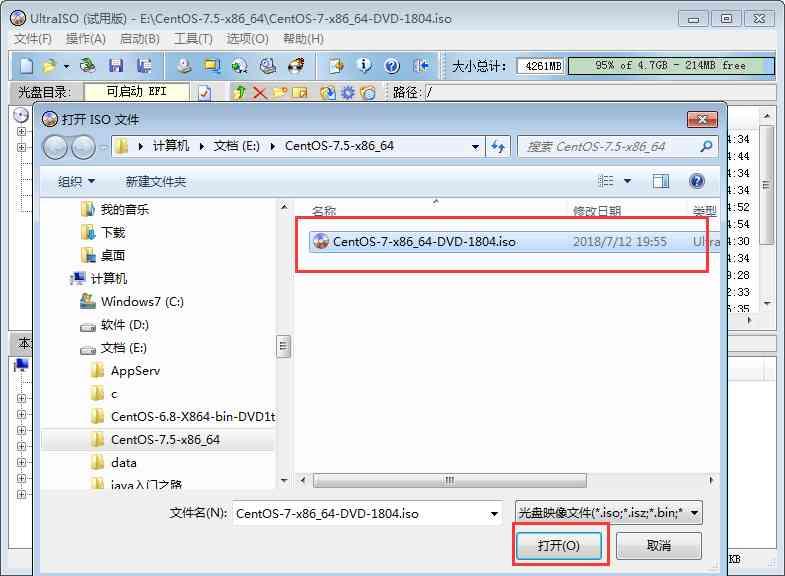This screenshot has width=785, height=576.
Task: Click the New file toolbar icon
Action: 27,66
